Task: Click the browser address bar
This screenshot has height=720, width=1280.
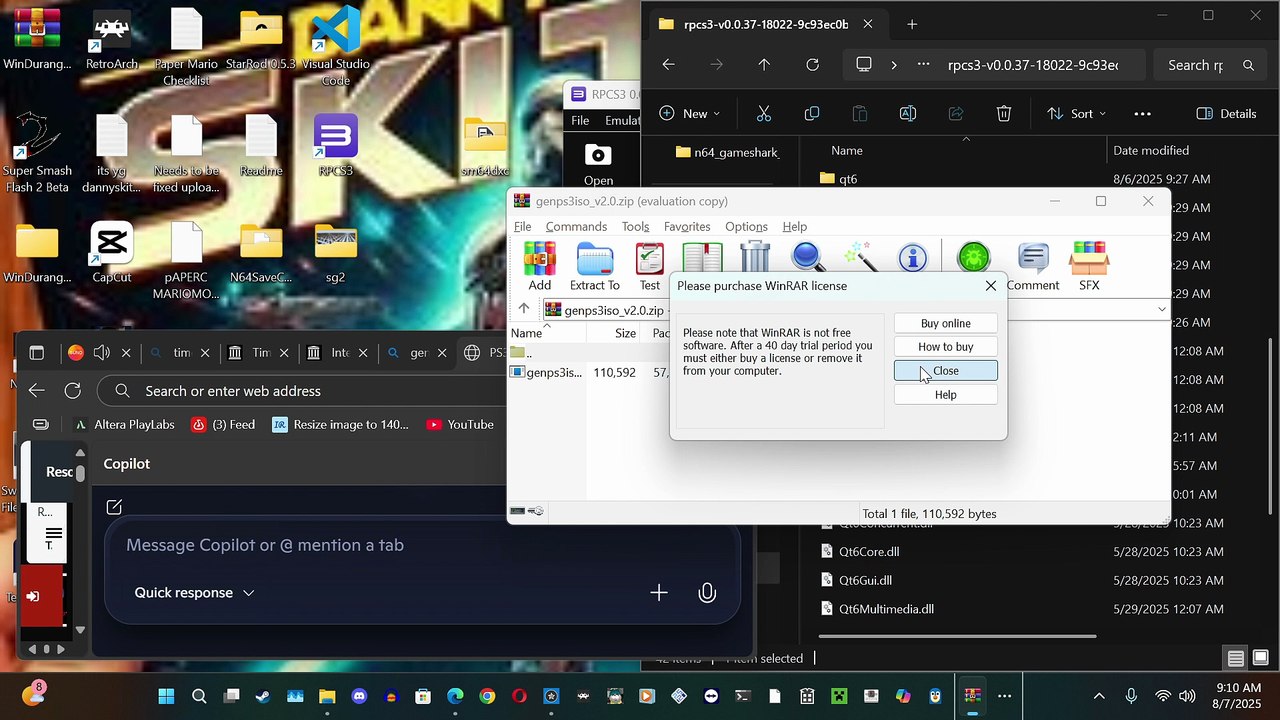Action: (303, 391)
